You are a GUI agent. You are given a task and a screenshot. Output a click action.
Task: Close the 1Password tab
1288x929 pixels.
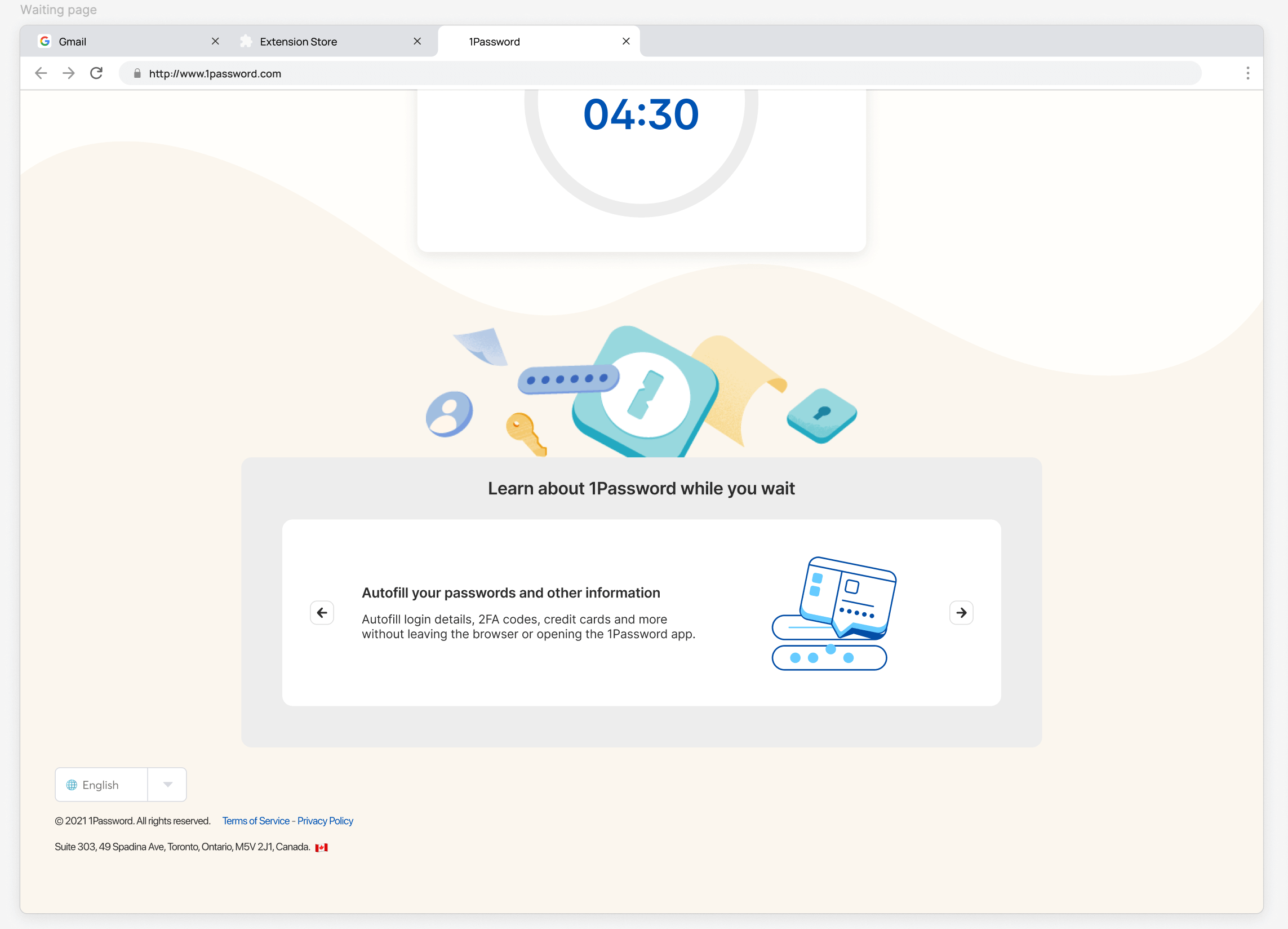pyautogui.click(x=627, y=41)
